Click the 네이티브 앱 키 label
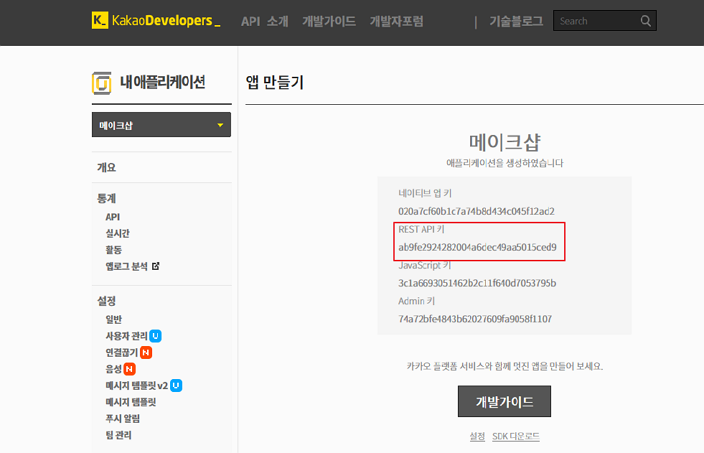 425,194
